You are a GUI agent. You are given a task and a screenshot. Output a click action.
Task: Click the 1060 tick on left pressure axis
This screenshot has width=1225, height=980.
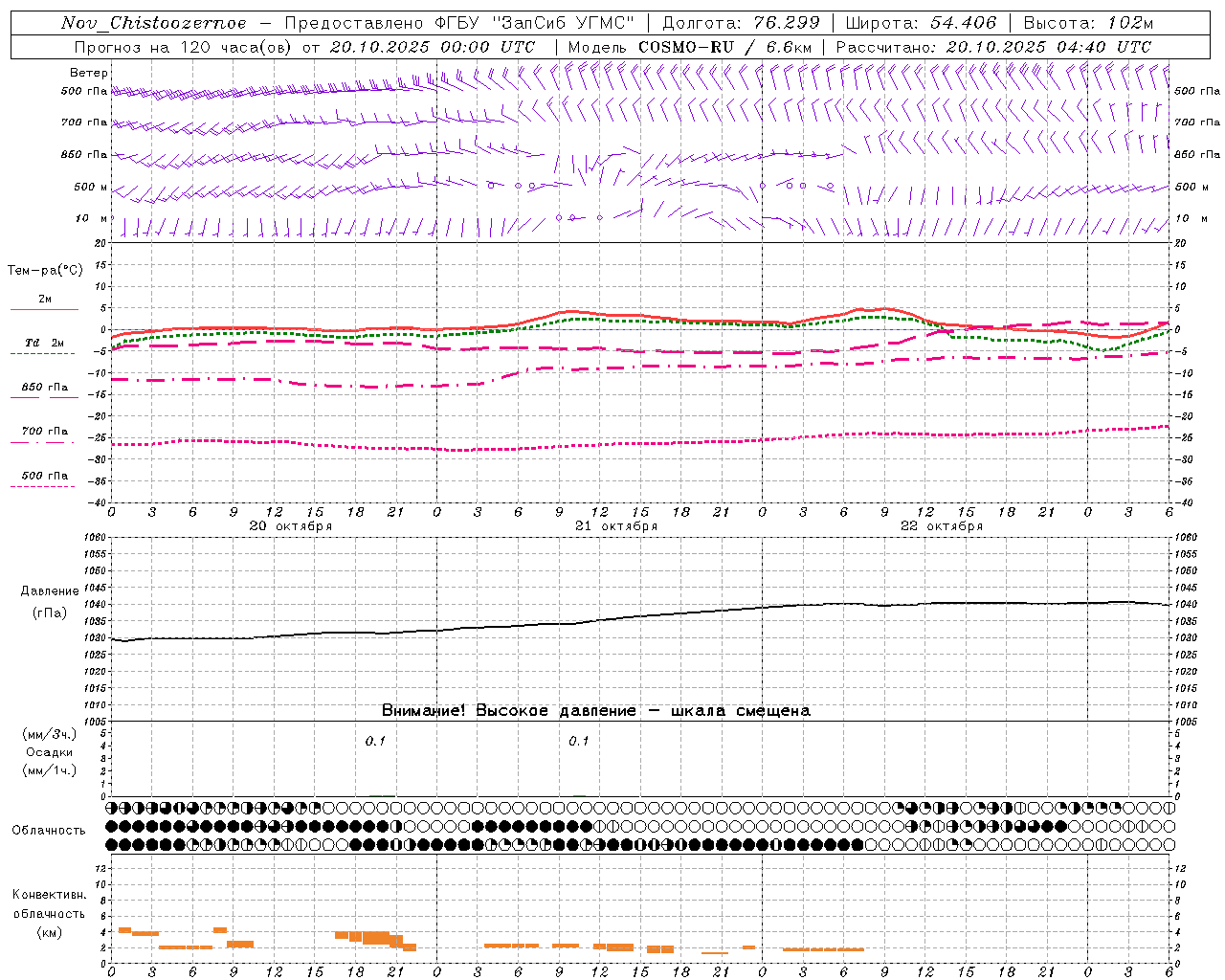tap(97, 537)
